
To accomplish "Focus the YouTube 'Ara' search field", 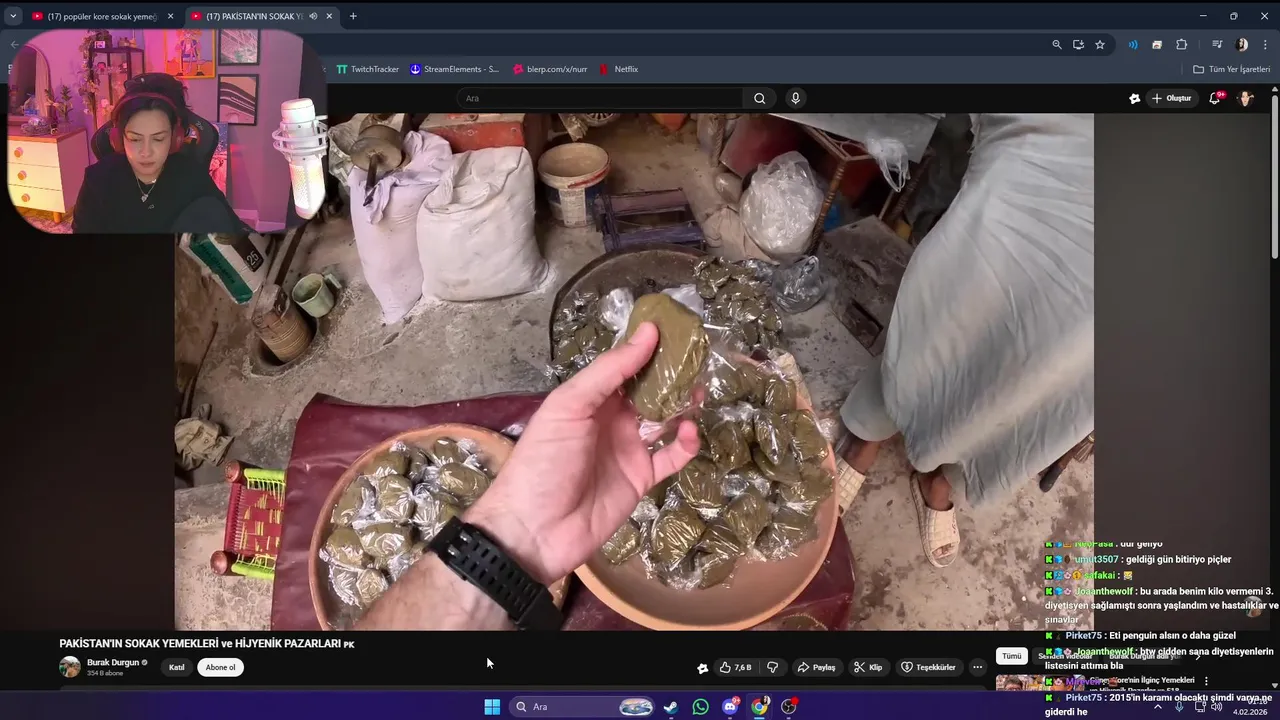I will [601, 98].
